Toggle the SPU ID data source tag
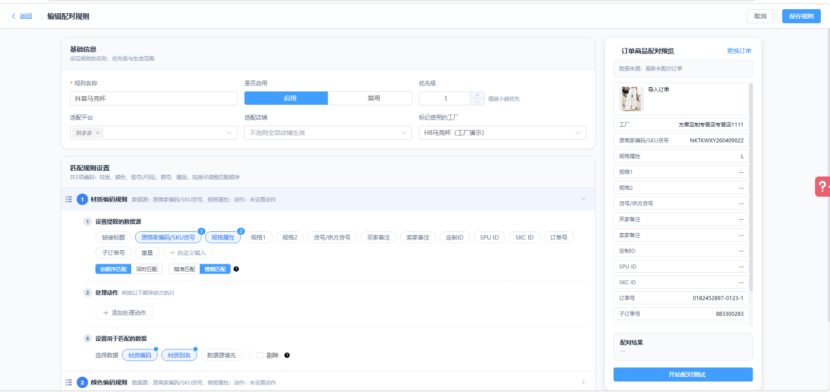The height and width of the screenshot is (392, 830). pos(490,238)
